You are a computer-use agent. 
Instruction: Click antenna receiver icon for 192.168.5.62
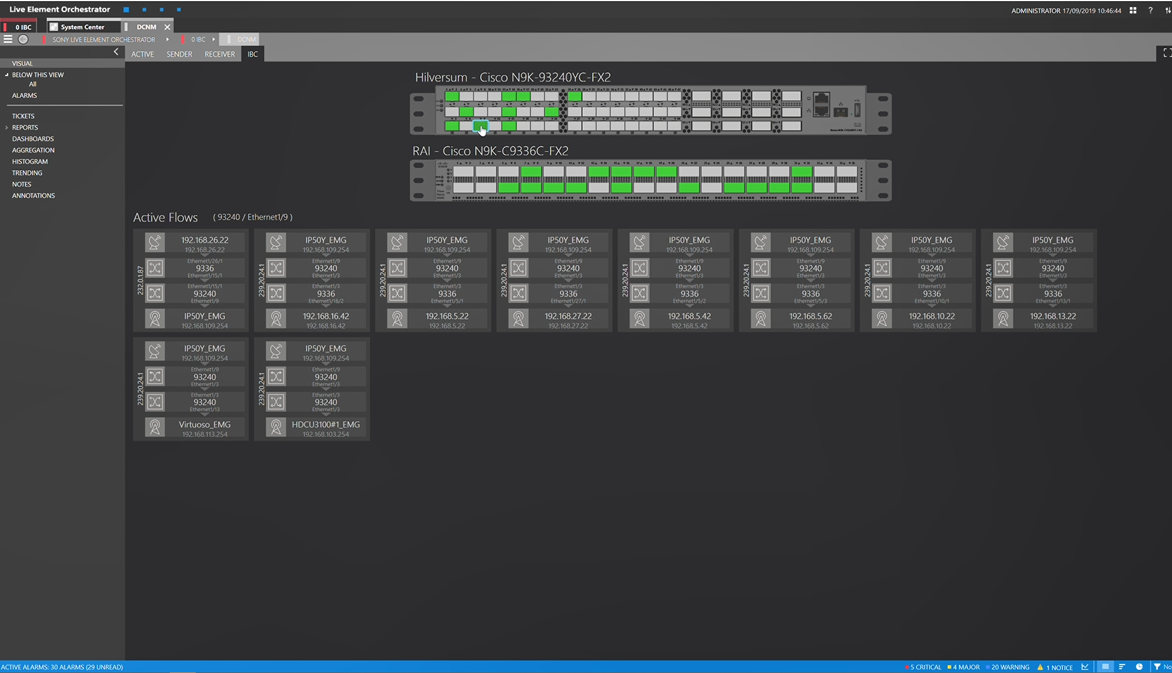[x=760, y=319]
